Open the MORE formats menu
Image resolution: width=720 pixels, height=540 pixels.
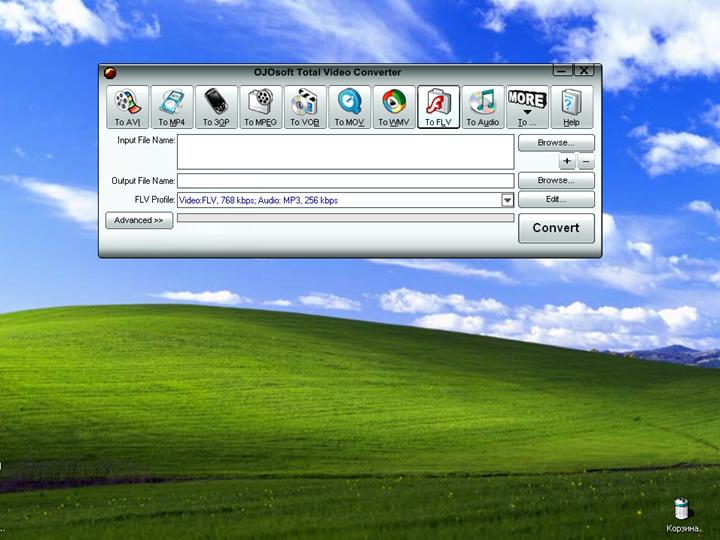[x=527, y=107]
